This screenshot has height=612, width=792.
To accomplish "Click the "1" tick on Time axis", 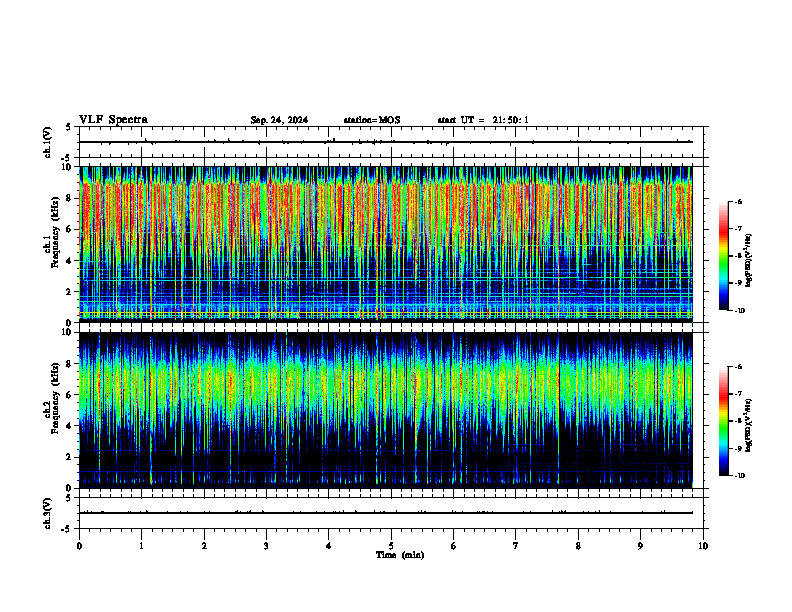I will 141,546.
